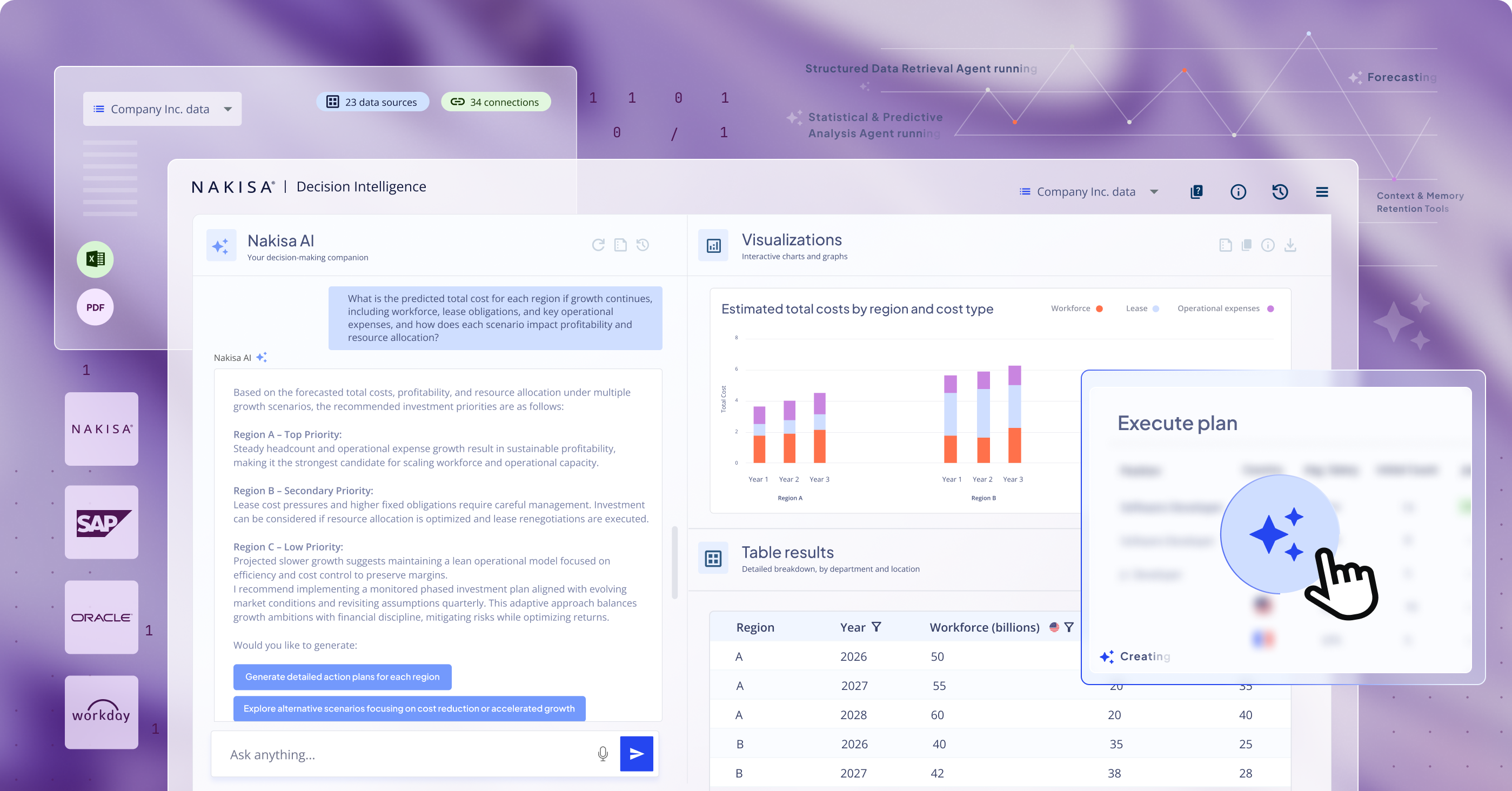The image size is (1512, 791).
Task: Click the refresh icon in the Nakisa AI header
Action: pyautogui.click(x=598, y=245)
